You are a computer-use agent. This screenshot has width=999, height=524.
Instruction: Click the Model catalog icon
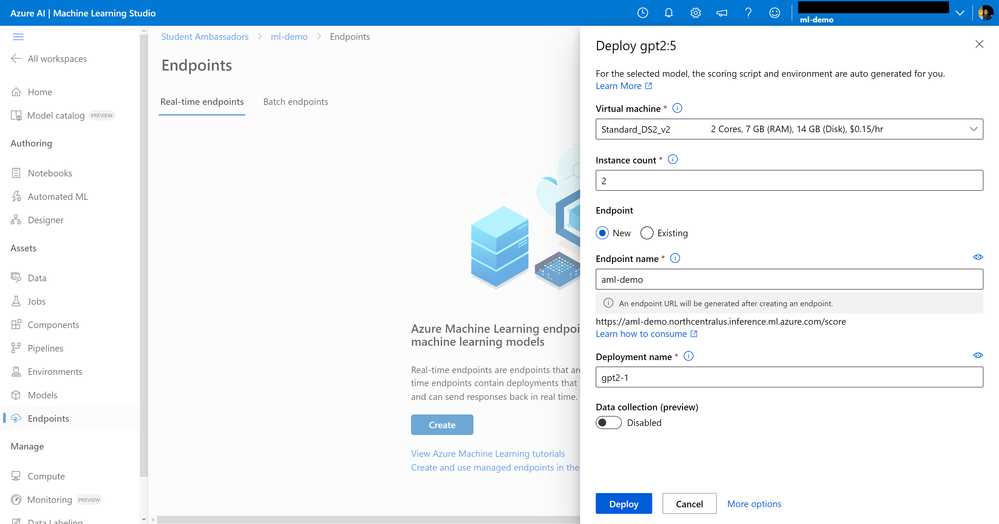16,115
